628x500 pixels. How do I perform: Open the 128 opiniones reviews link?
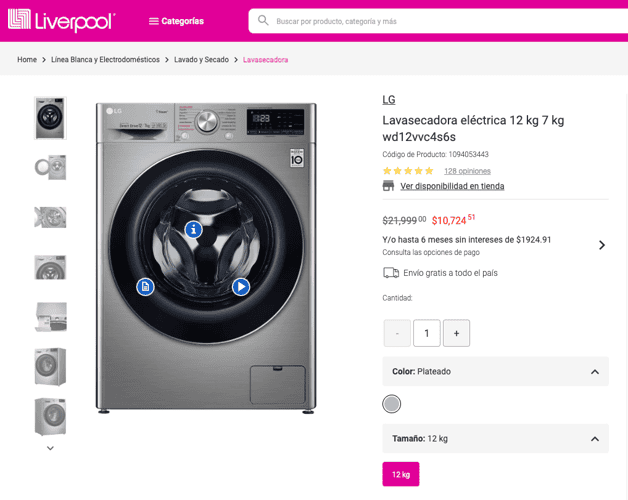click(467, 171)
